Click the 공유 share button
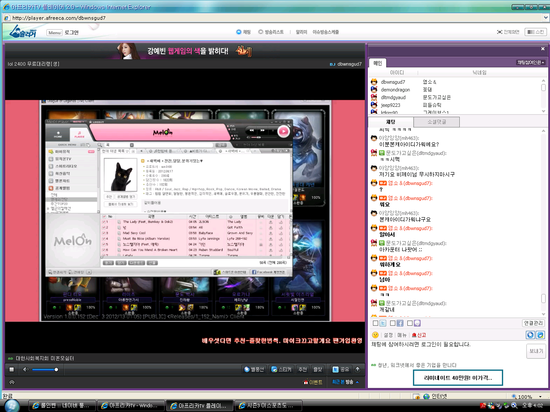Viewport: 550px width, 412px height. coord(341,369)
